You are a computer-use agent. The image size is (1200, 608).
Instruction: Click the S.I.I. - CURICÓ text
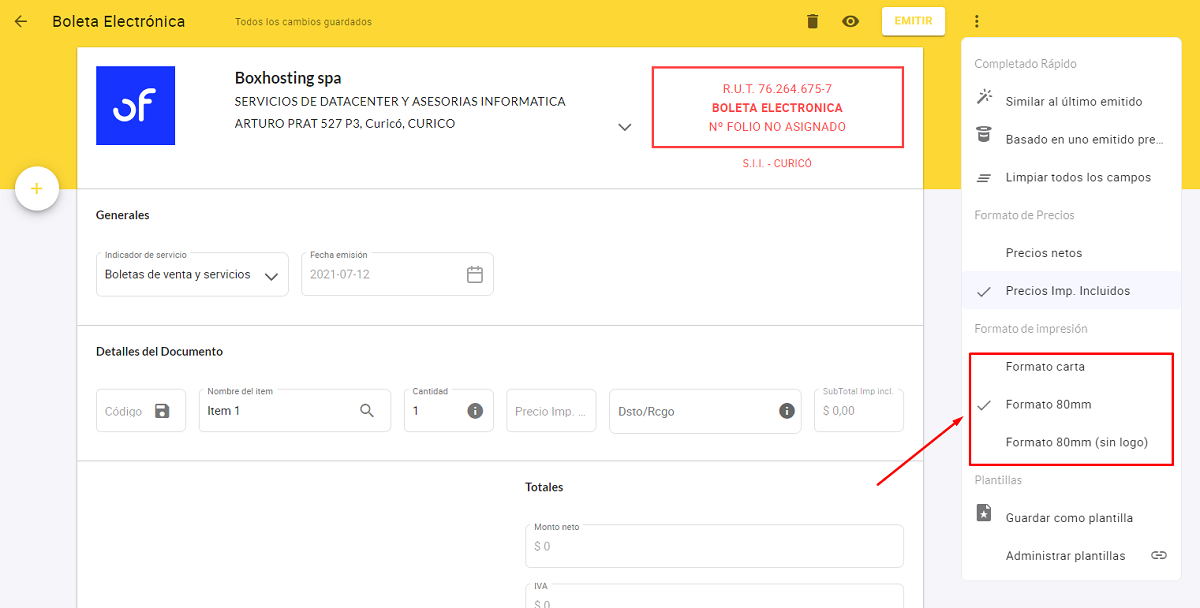[x=778, y=163]
